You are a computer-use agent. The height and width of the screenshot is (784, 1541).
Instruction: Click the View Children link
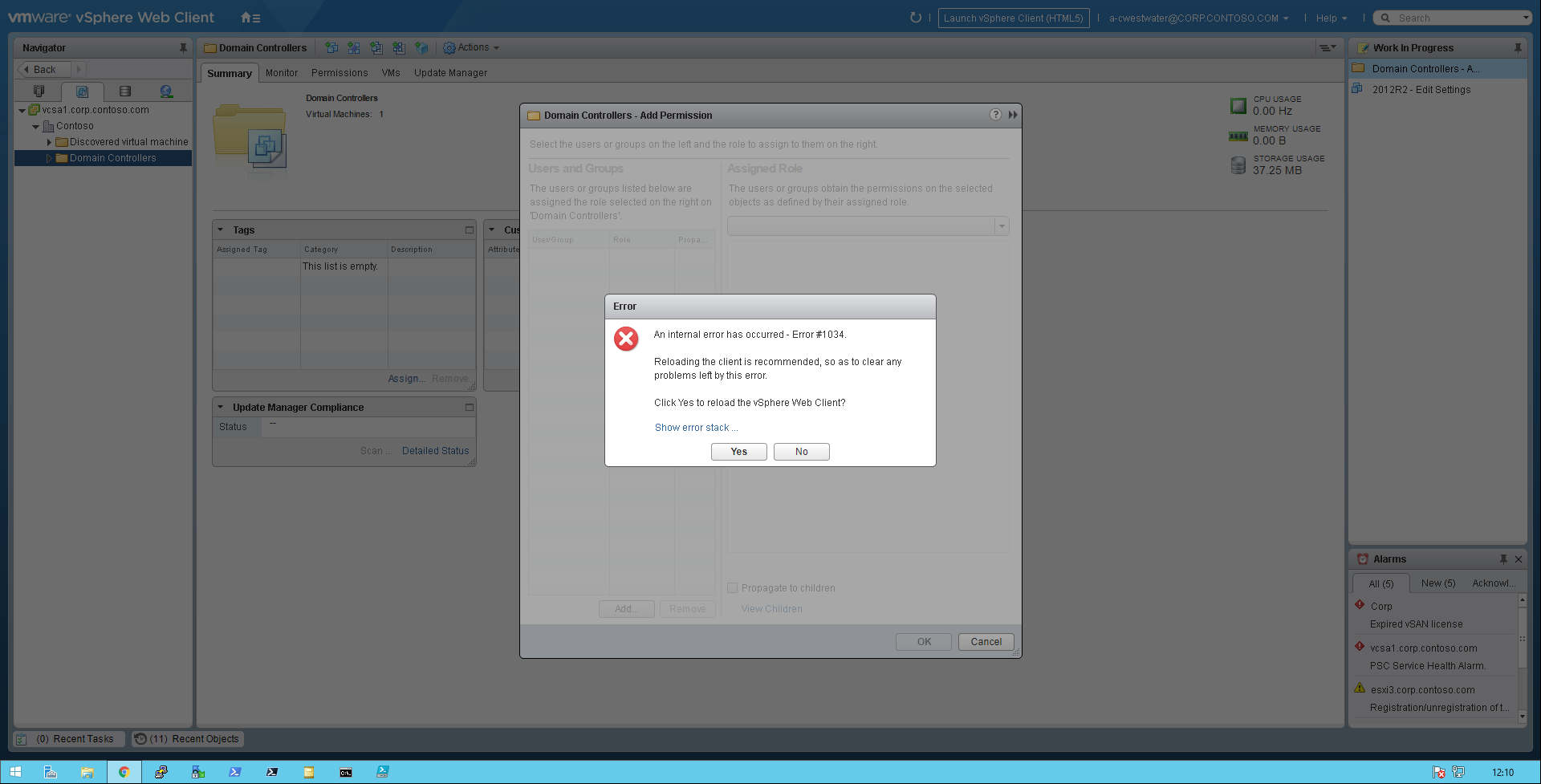tap(771, 609)
